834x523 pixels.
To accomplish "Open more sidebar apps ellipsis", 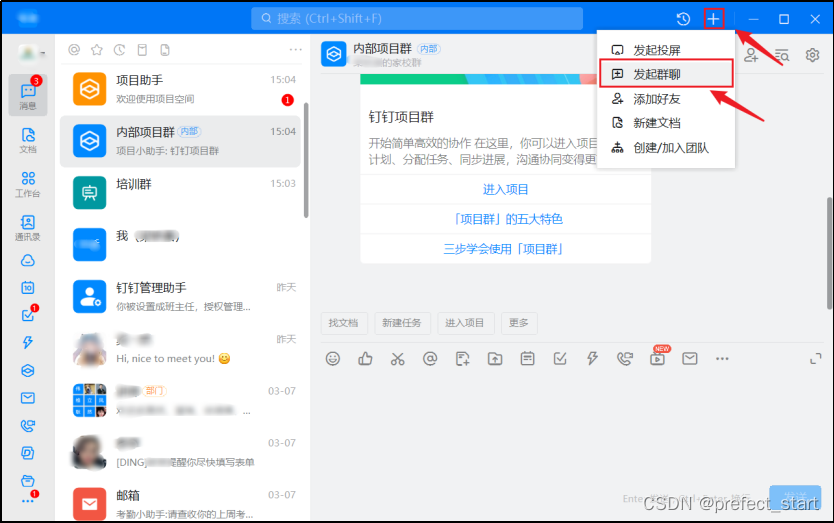I will [x=28, y=501].
